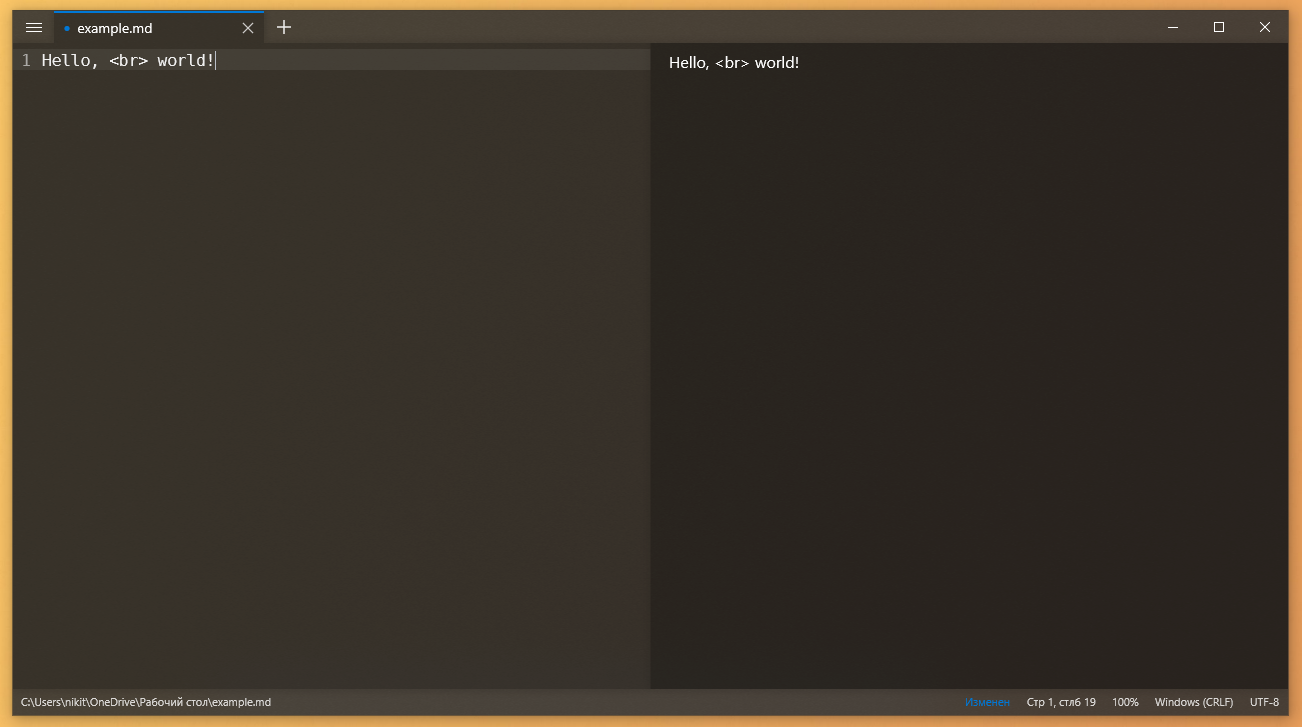Open go-to-line via 'Стр 1, стлб 19'
The width and height of the screenshot is (1302, 727).
[1061, 702]
